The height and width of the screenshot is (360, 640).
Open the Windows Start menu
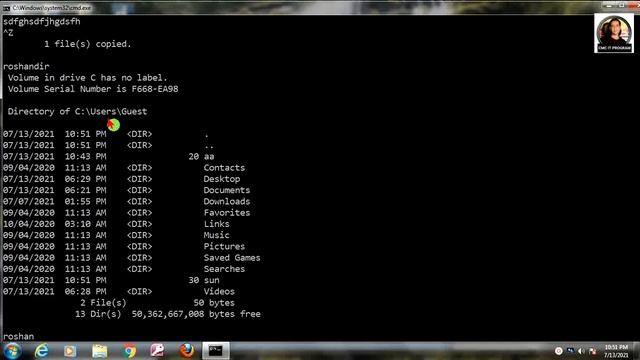pyautogui.click(x=12, y=351)
